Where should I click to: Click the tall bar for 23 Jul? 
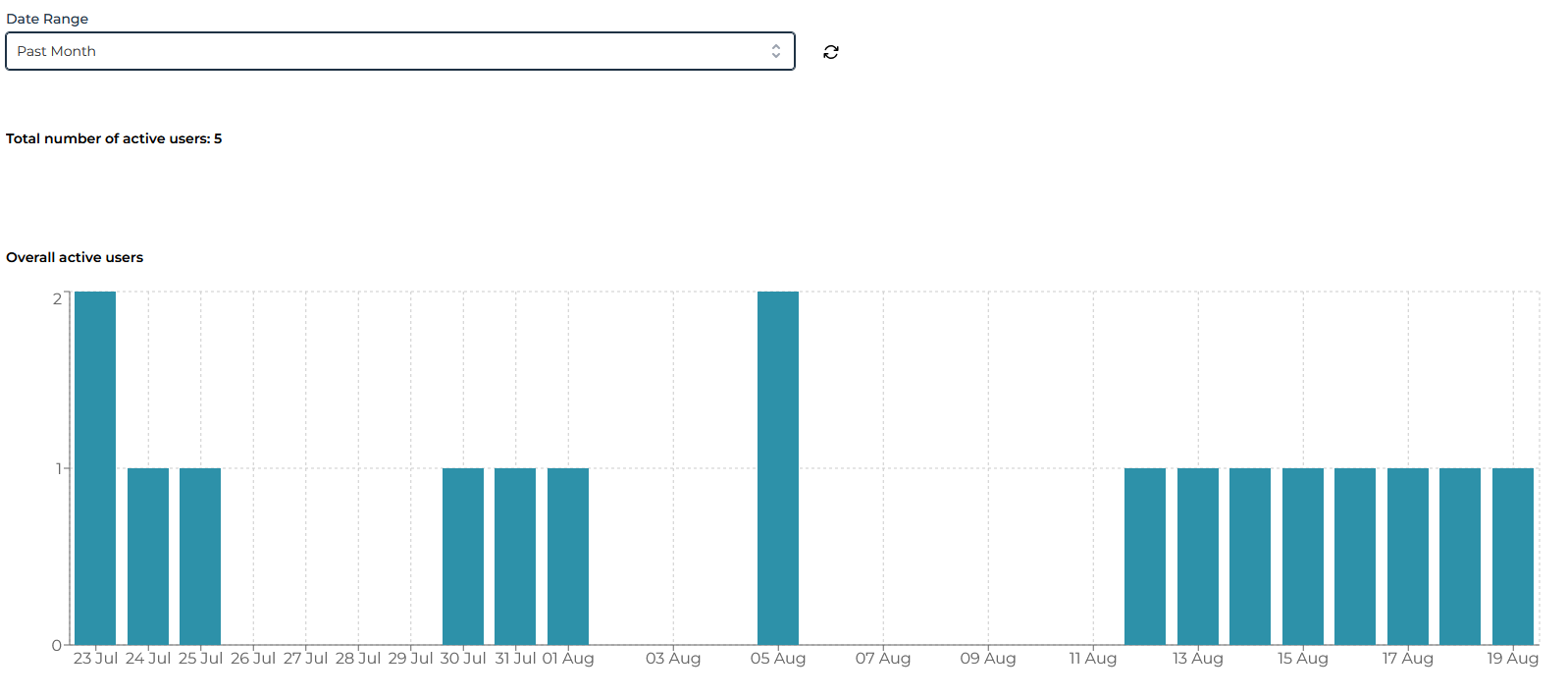pyautogui.click(x=94, y=461)
